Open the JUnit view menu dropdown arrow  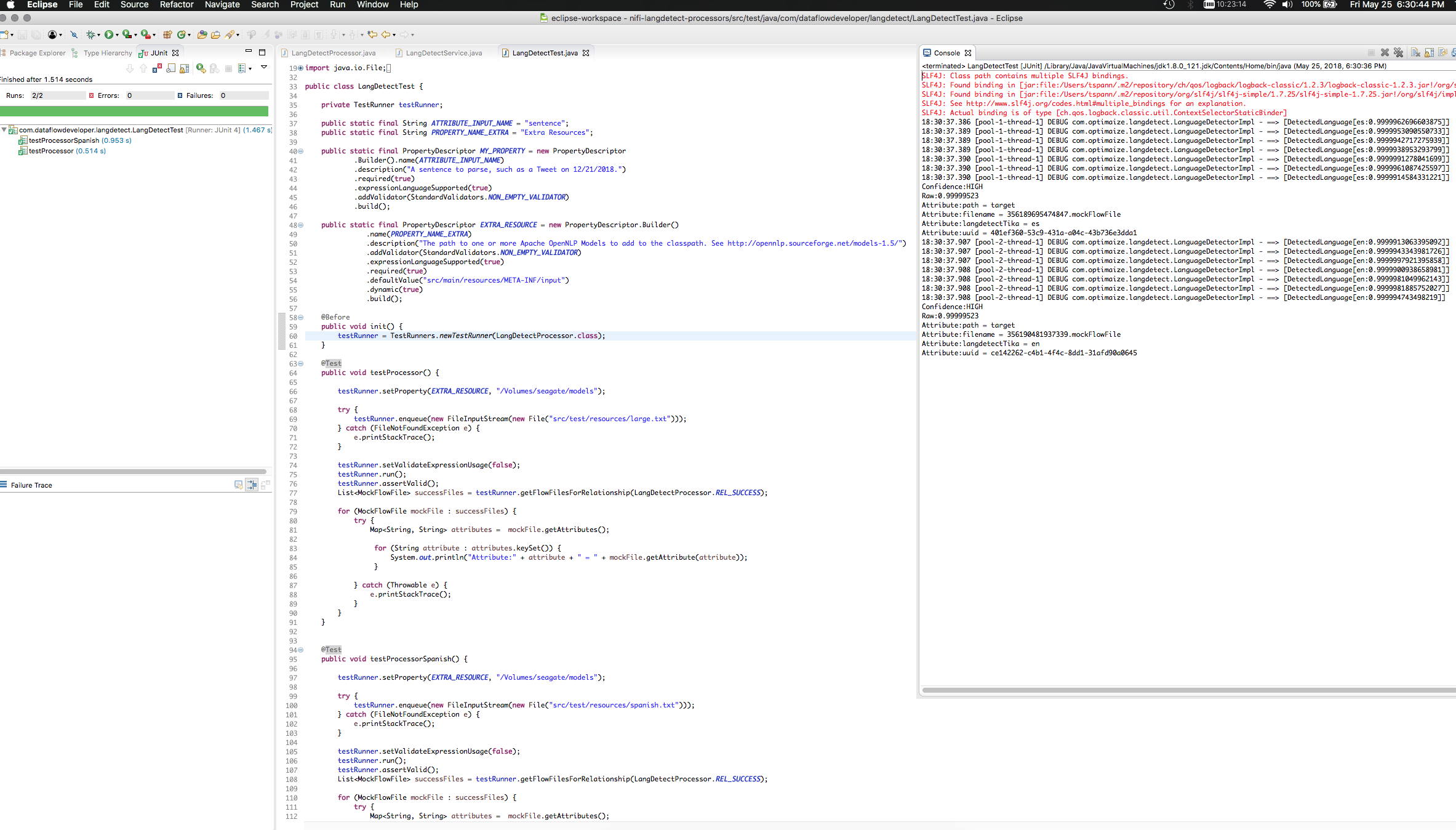(x=263, y=67)
